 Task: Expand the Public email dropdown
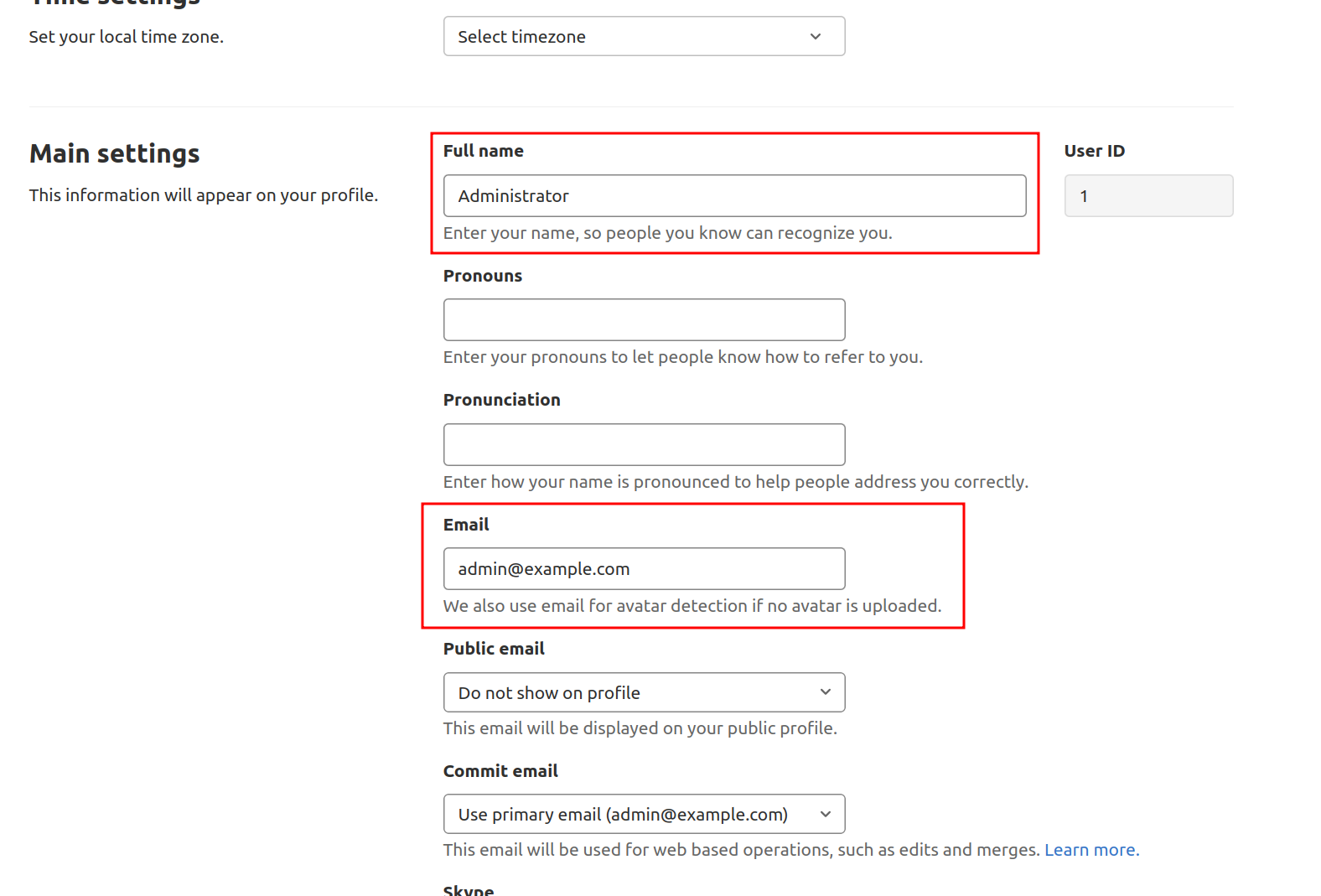click(643, 693)
